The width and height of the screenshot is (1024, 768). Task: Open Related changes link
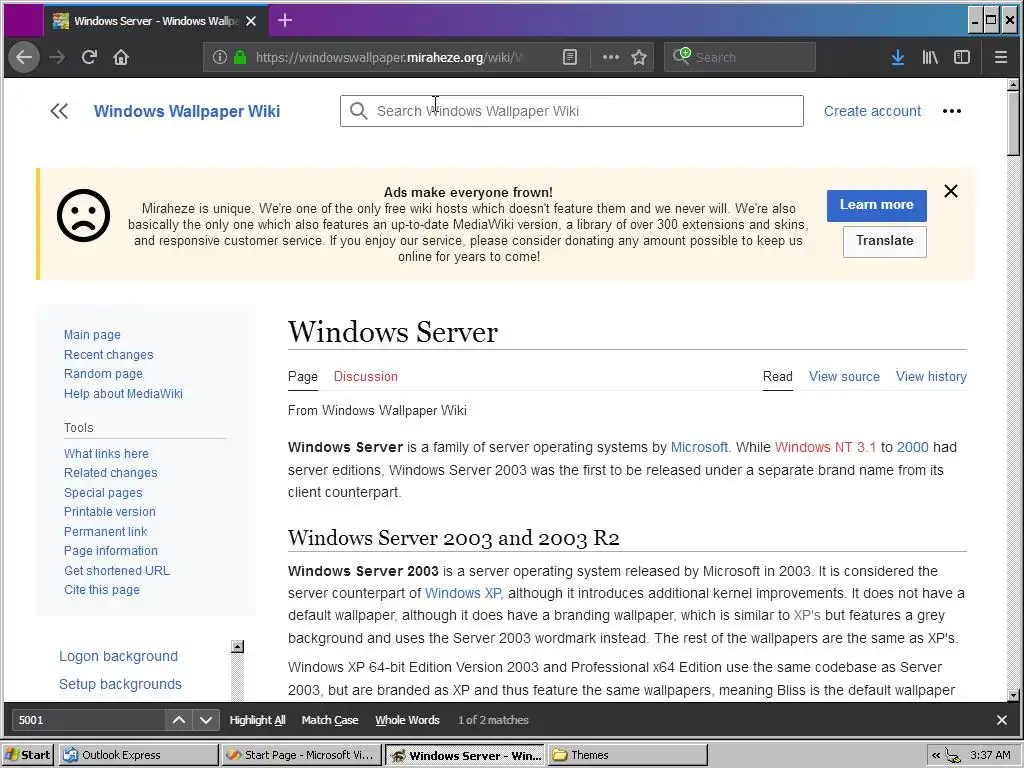[x=110, y=473]
